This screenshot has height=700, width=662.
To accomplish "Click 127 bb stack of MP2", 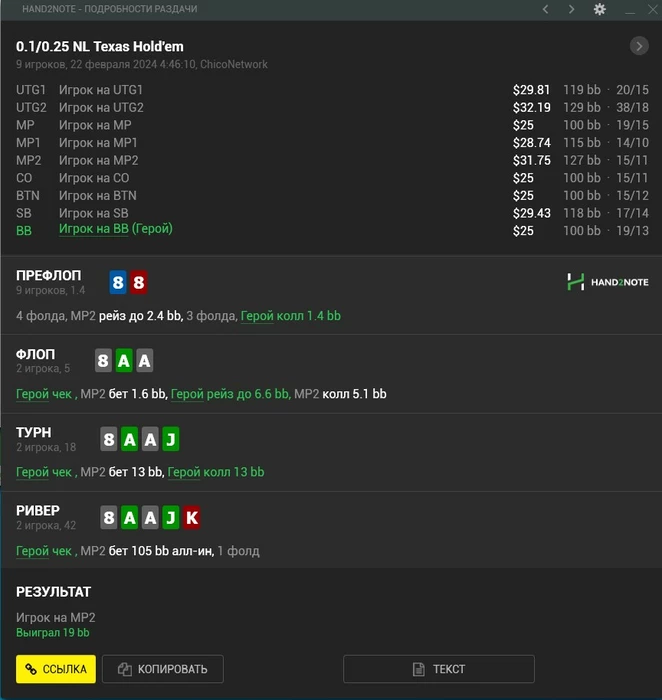I will (582, 160).
